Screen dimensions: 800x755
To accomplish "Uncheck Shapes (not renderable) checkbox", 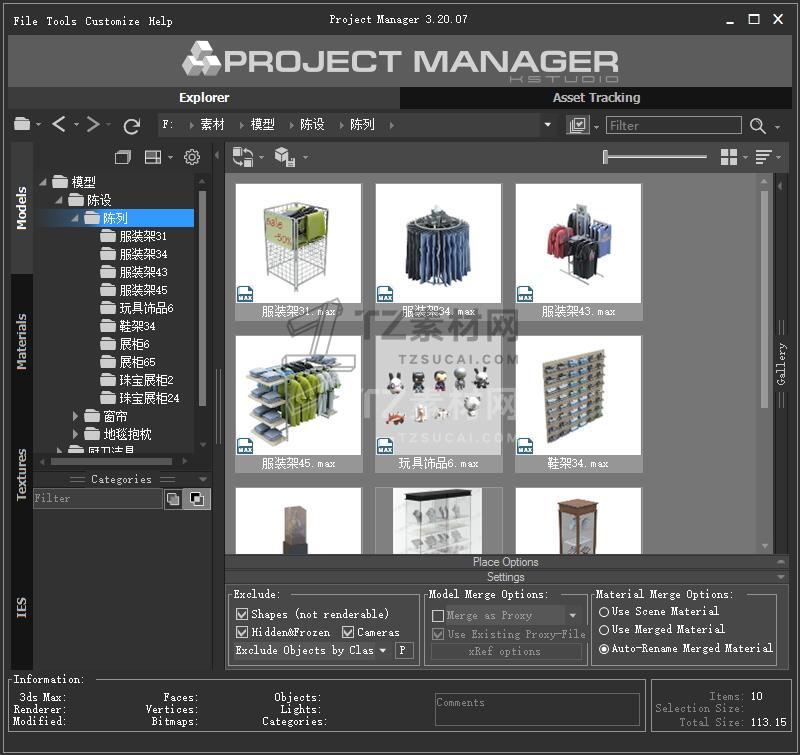I will [x=242, y=614].
